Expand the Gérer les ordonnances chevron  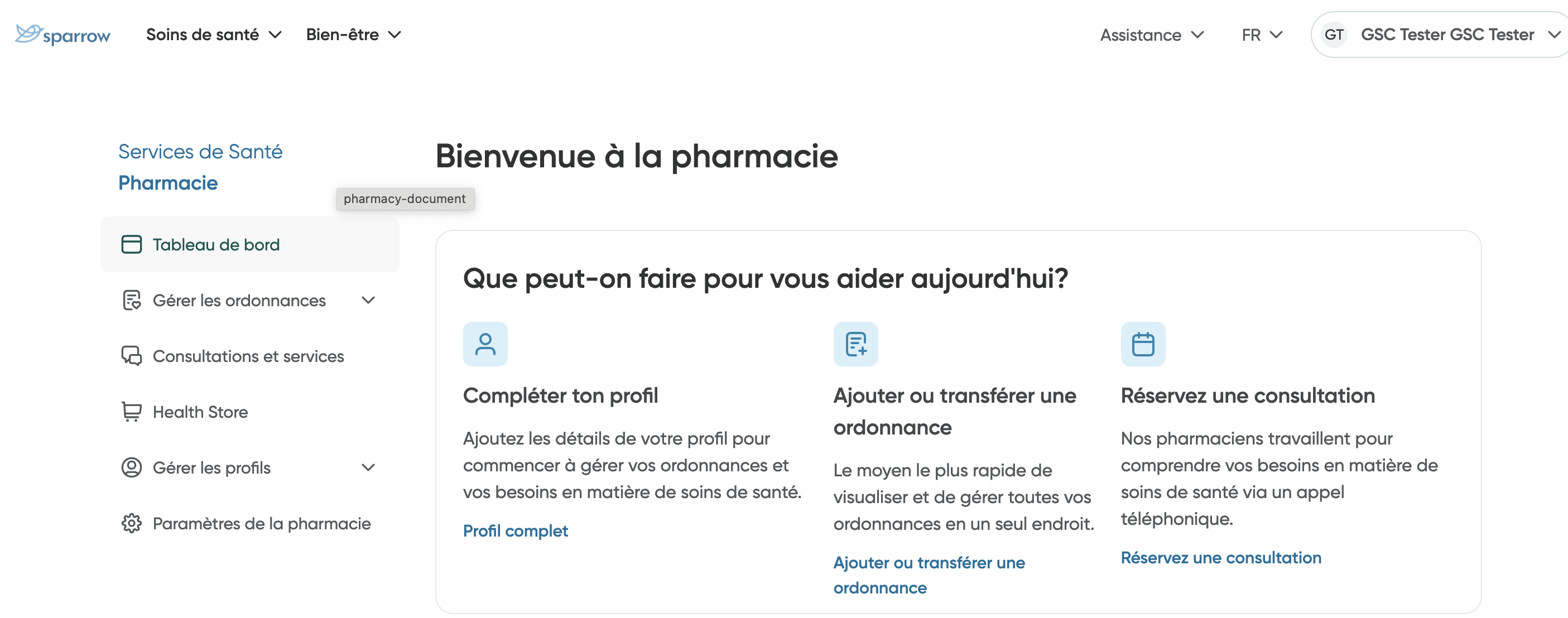pyautogui.click(x=368, y=300)
